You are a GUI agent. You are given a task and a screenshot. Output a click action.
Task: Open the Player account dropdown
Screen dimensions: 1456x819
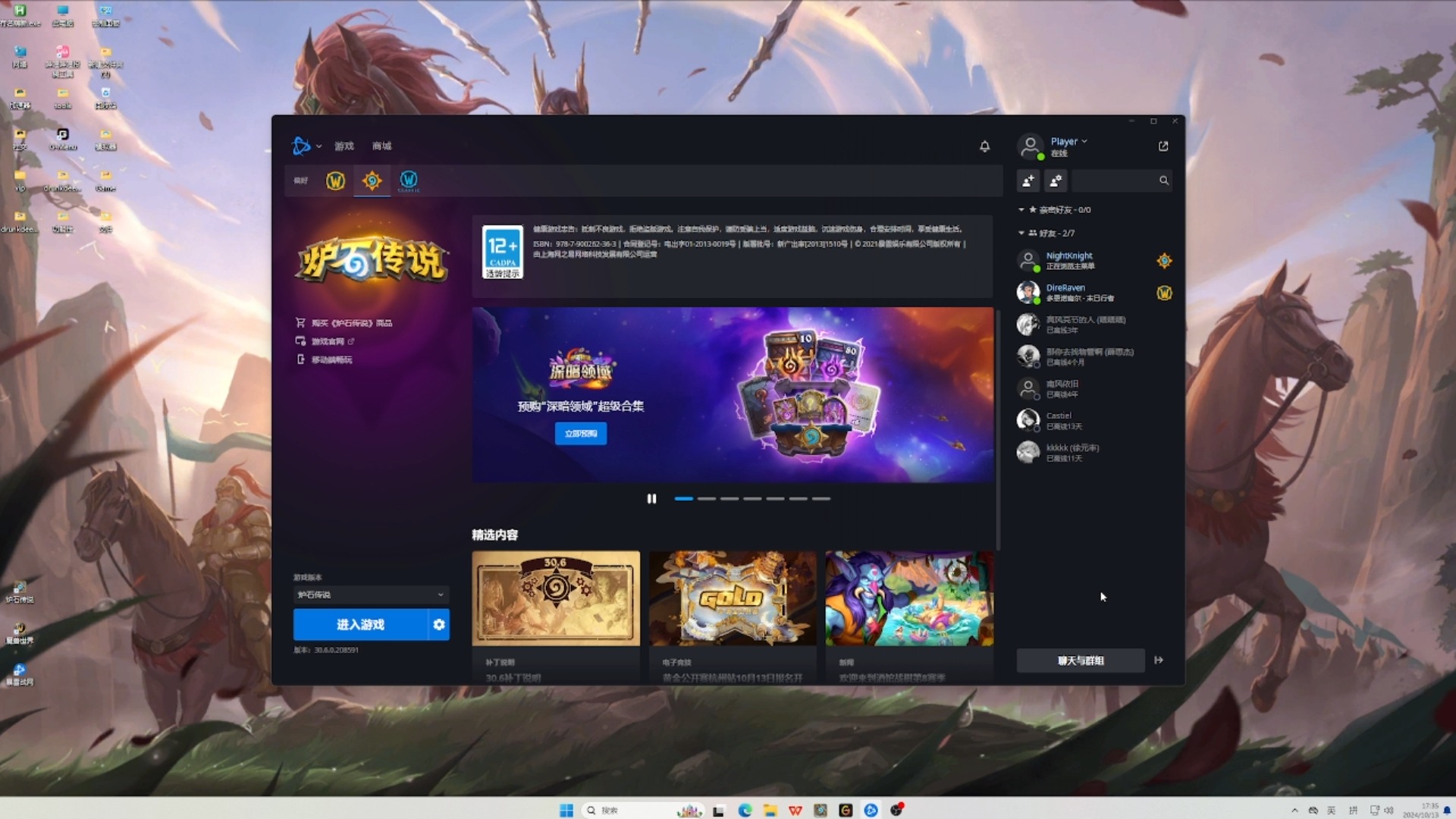pyautogui.click(x=1068, y=142)
